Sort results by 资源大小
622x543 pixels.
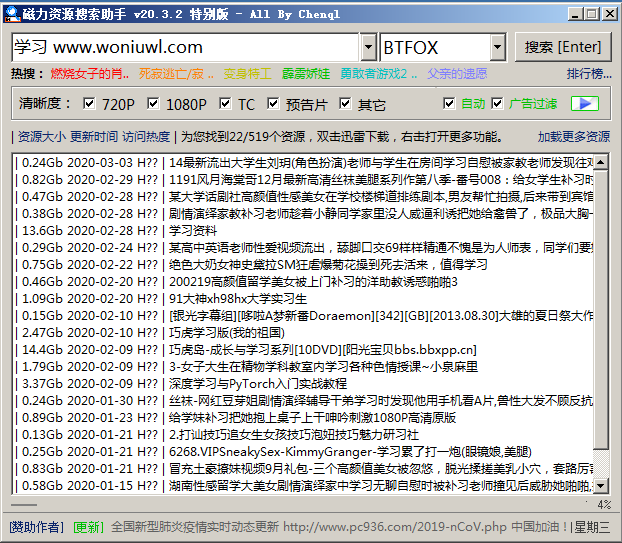43,137
